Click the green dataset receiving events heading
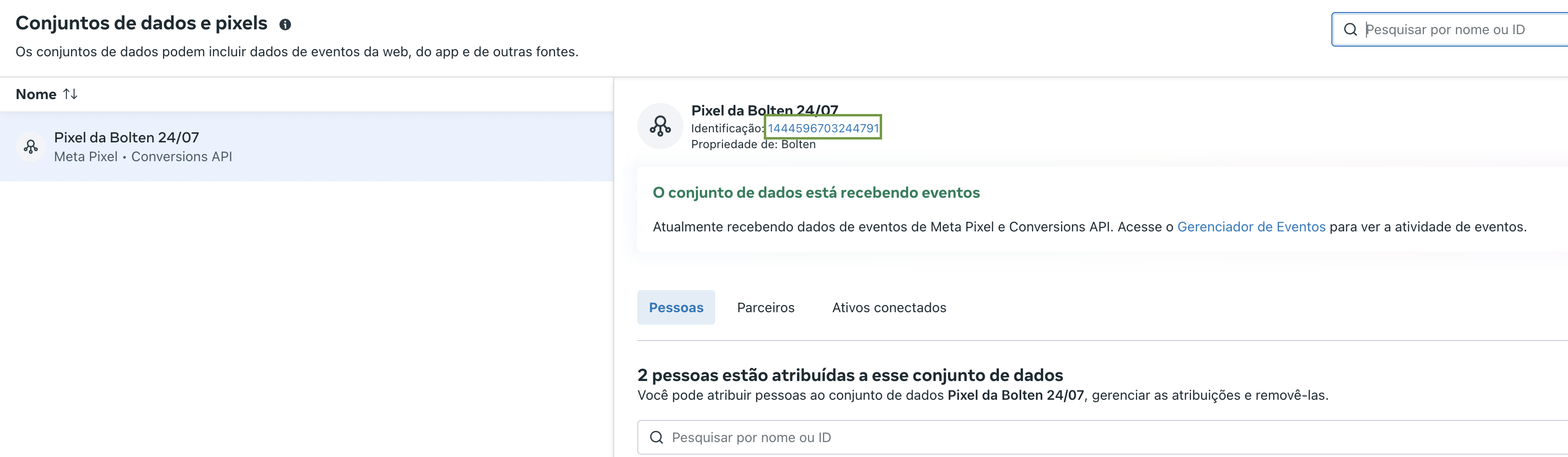This screenshot has width=1568, height=457. pyautogui.click(x=816, y=193)
